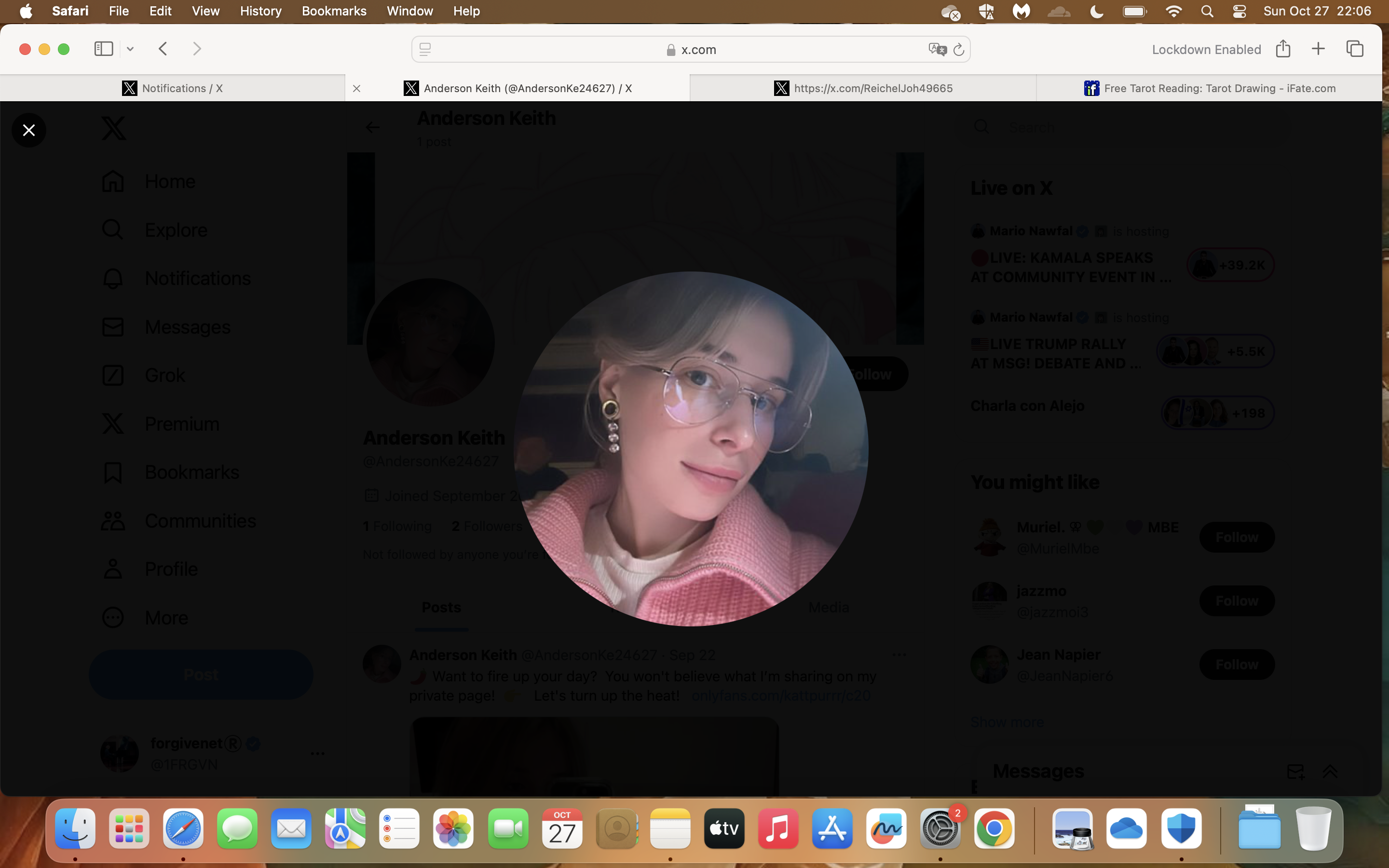Switch to the Free Tarot Reading tab
This screenshot has height=868, width=1389.
coord(1210,88)
